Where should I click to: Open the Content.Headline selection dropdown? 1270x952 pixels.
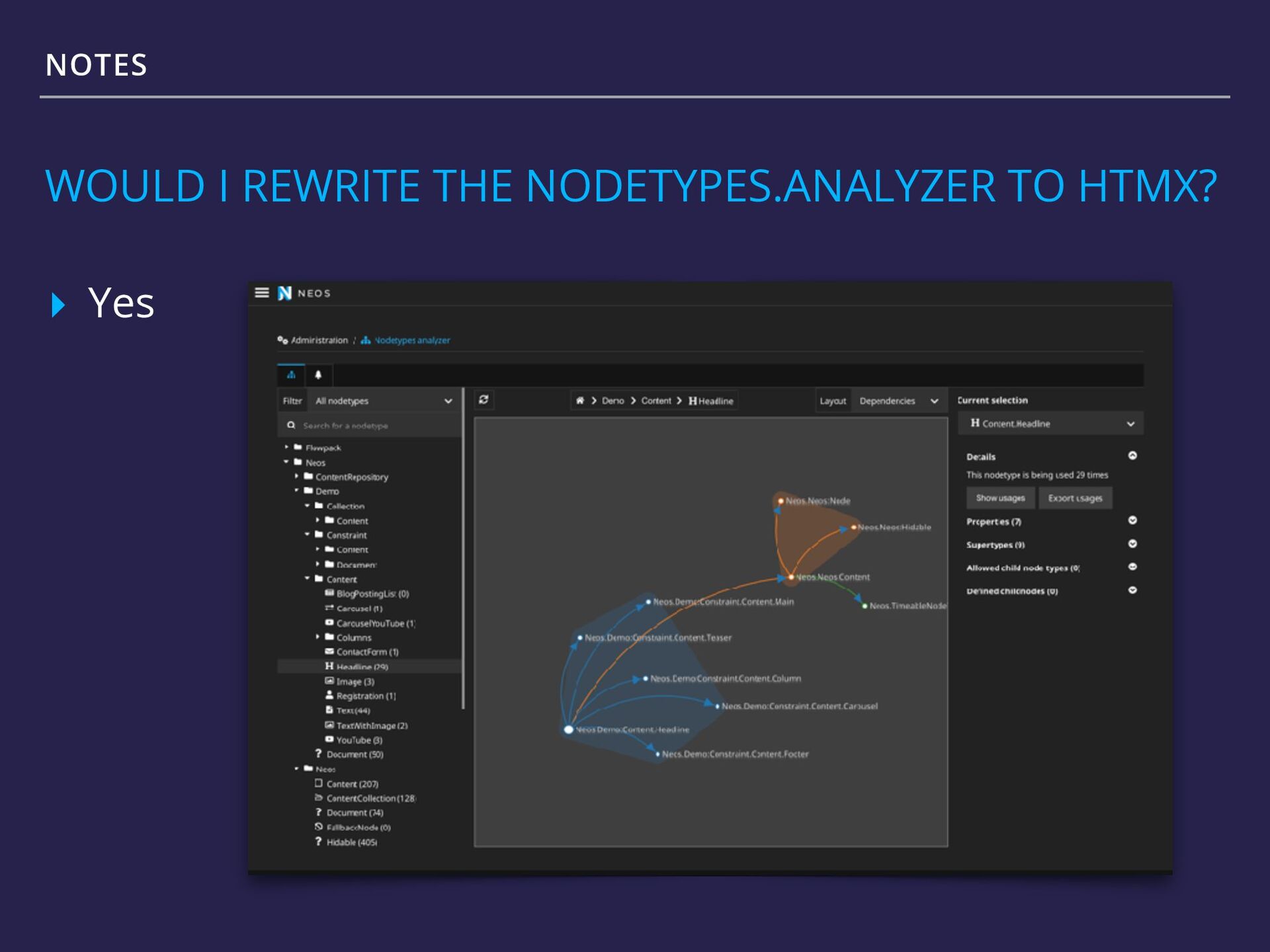[1050, 424]
